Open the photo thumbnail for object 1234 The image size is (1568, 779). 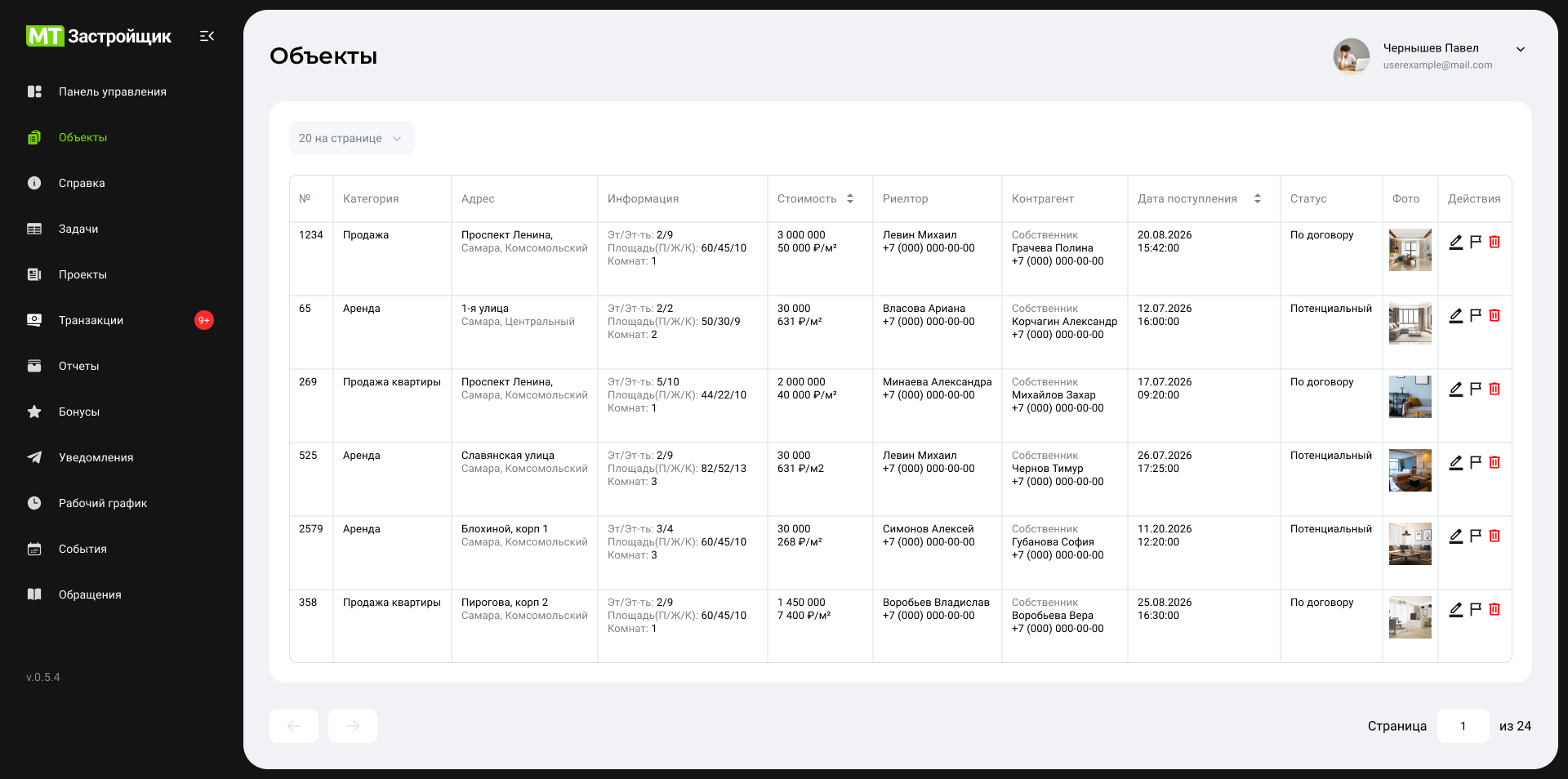coord(1410,250)
